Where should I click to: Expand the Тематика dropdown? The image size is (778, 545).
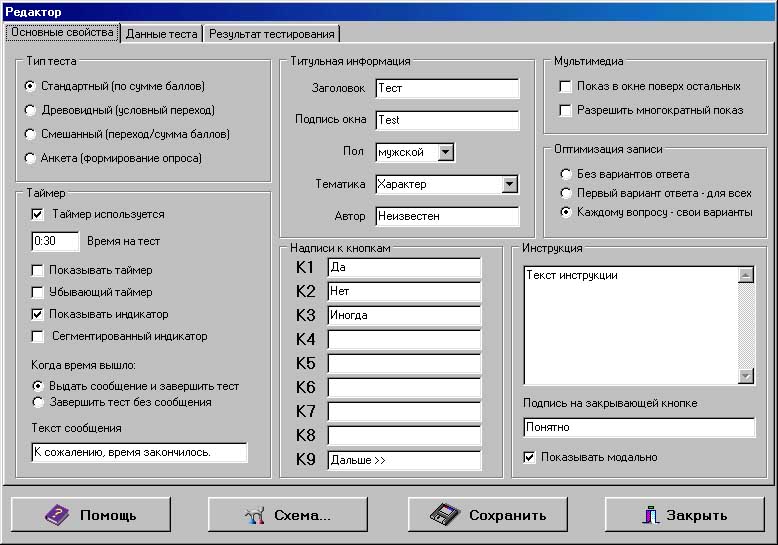(x=510, y=184)
